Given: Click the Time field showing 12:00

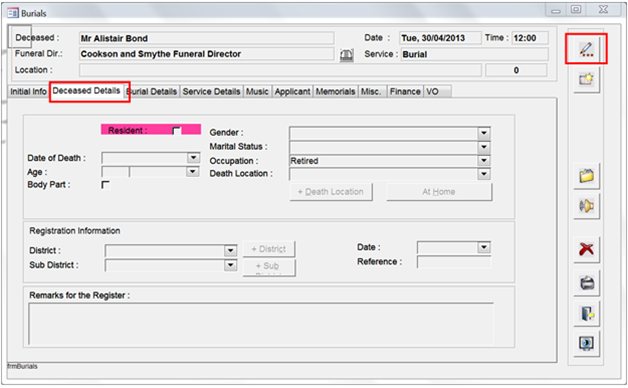Looking at the screenshot, I should coord(530,38).
